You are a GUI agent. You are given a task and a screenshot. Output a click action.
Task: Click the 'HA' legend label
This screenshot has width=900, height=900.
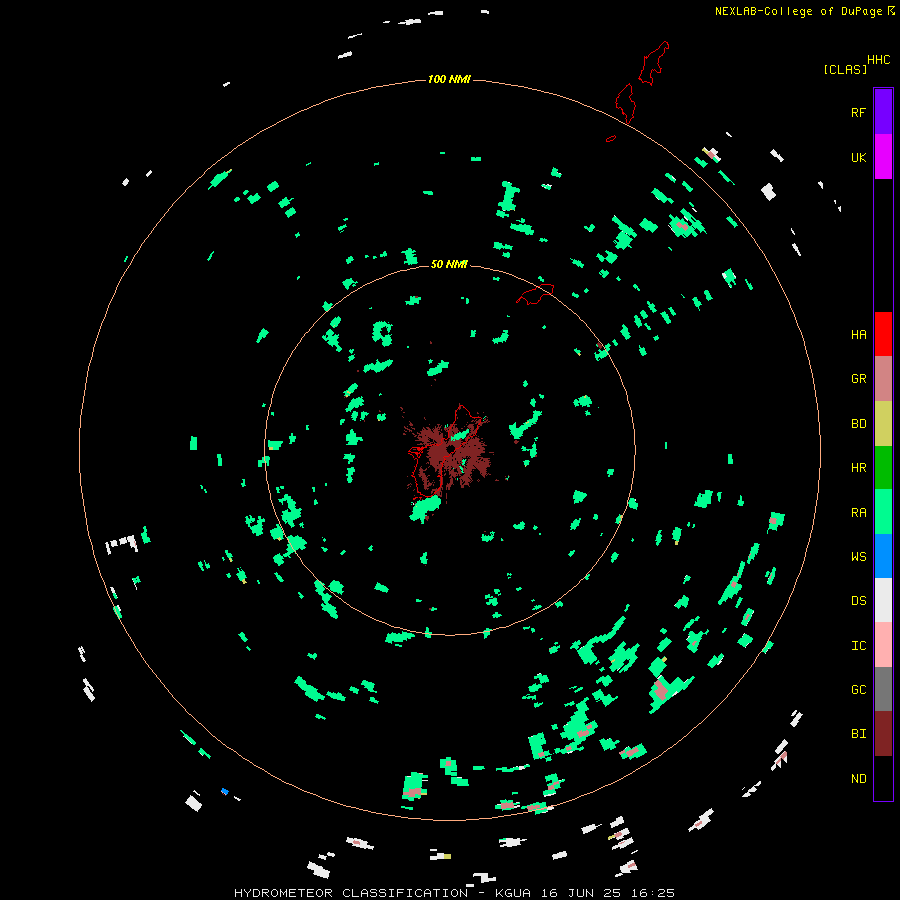[x=859, y=334]
